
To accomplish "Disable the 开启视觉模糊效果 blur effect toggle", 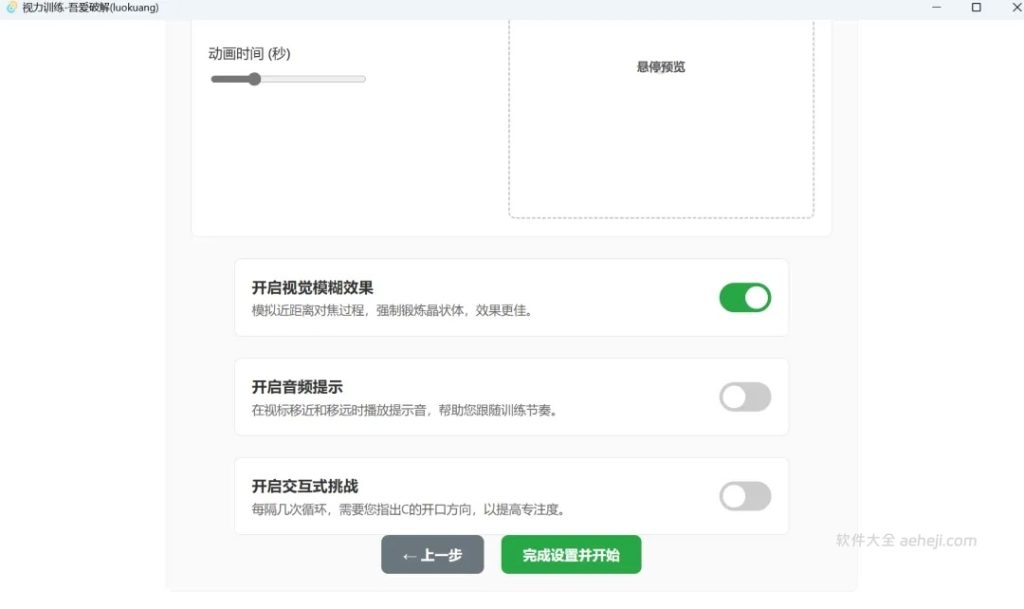I will coord(745,297).
